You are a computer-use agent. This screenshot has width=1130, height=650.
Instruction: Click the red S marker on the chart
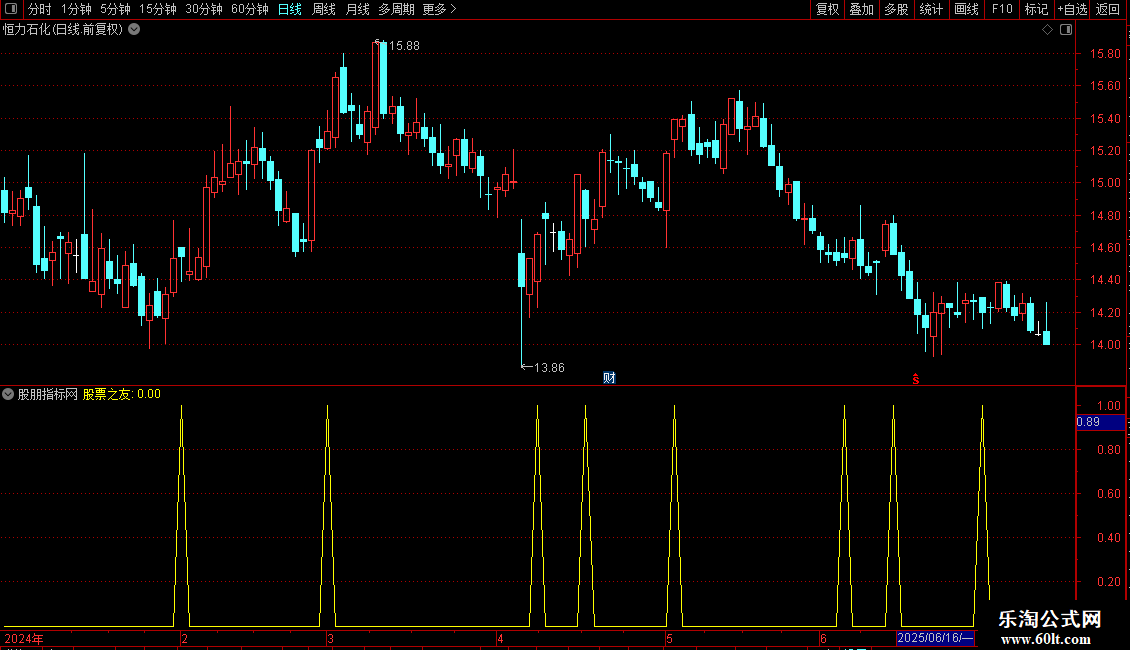916,379
